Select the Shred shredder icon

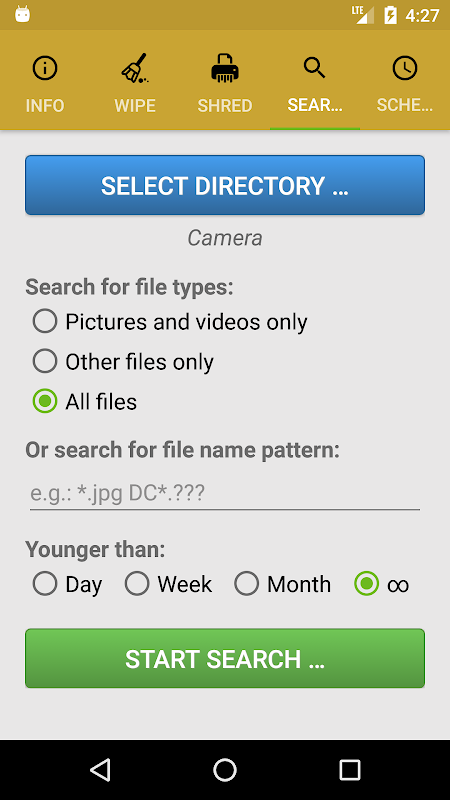click(x=225, y=68)
